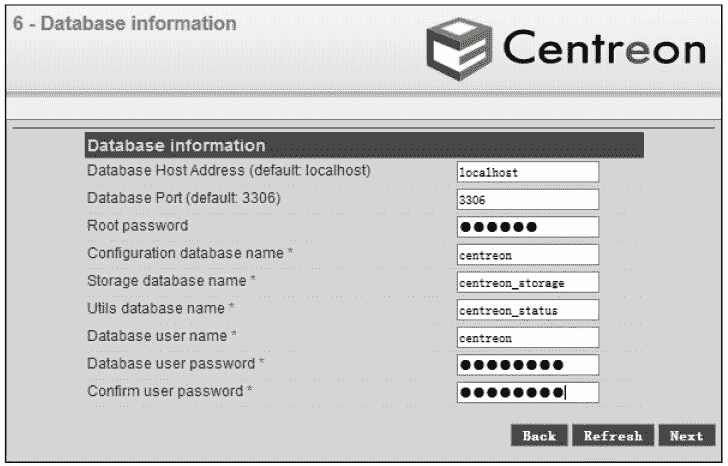The image size is (728, 466).
Task: Proceed with the Next button
Action: coord(686,436)
